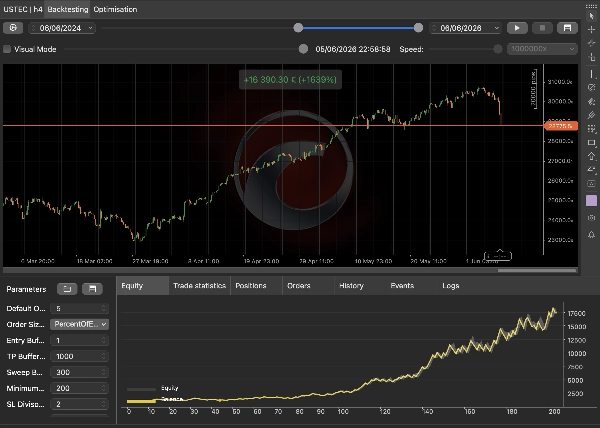Select the rectangle shape drawing tool

point(592,143)
